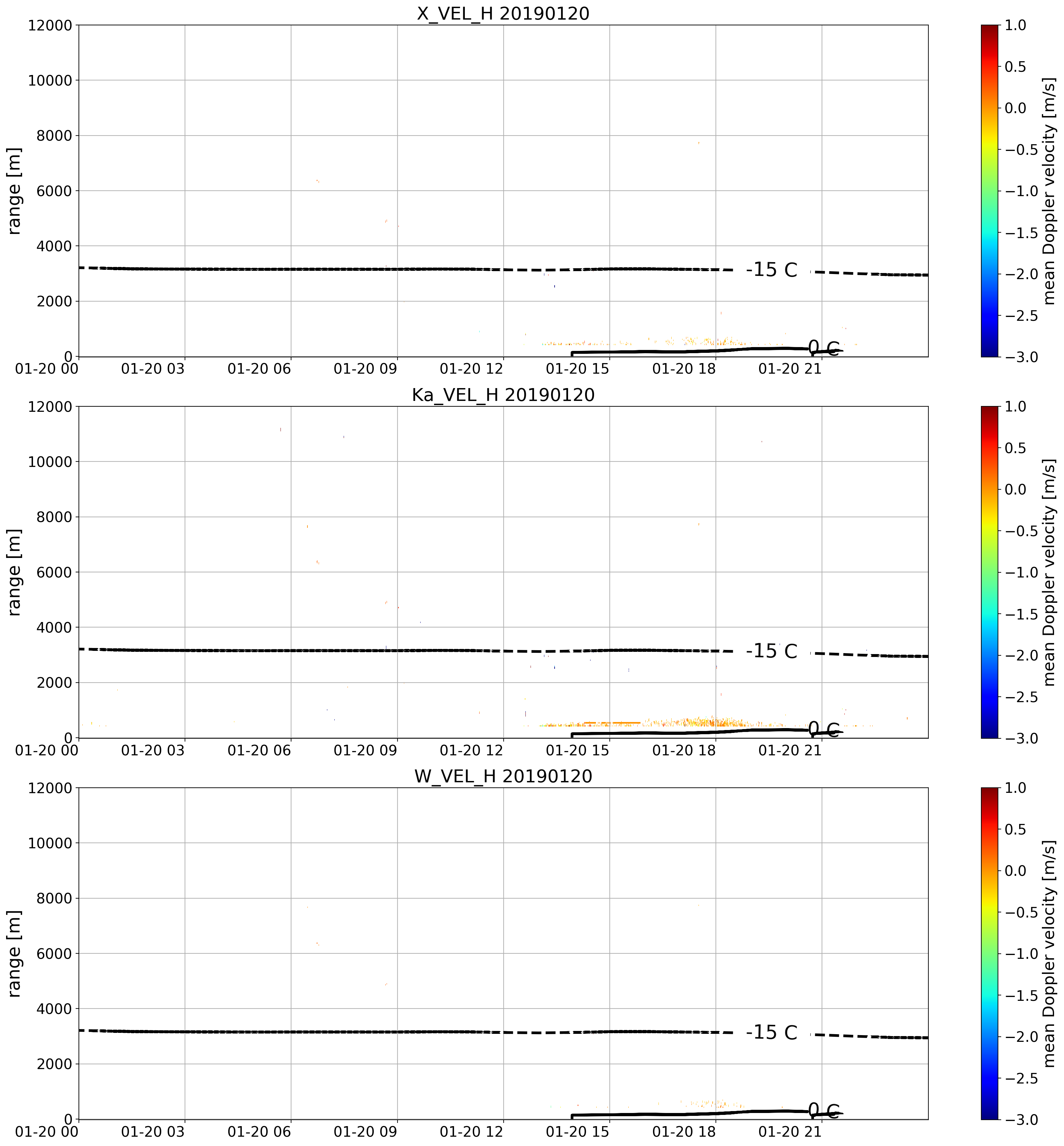Click the top plot's range [m] axis label

[x=14, y=191]
